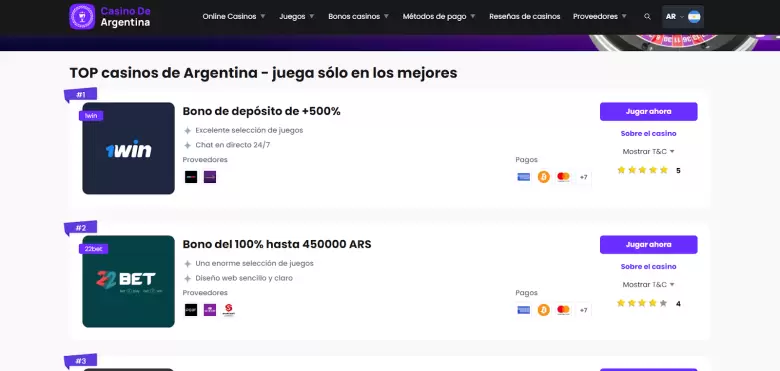Expand Mostrar T&C for 22bet
780x371 pixels.
[x=648, y=284]
